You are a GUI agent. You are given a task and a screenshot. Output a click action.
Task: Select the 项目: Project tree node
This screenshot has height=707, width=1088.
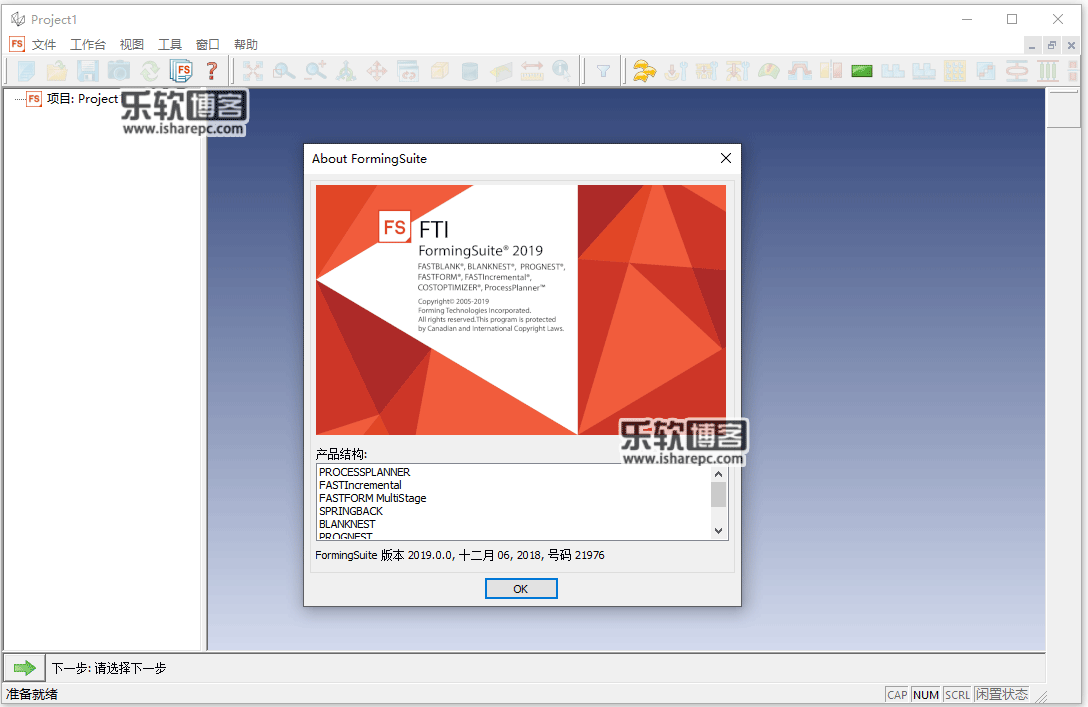pos(82,99)
